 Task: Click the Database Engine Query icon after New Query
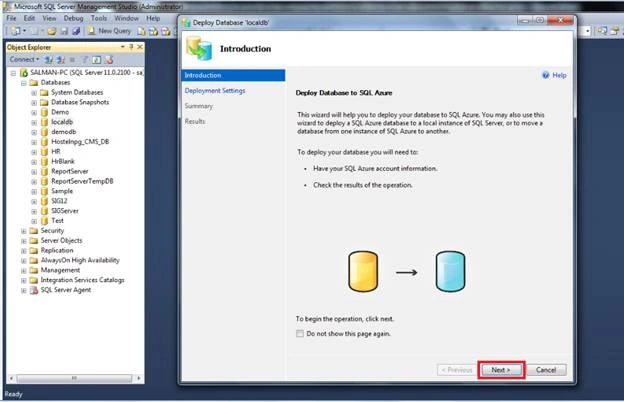pos(141,31)
